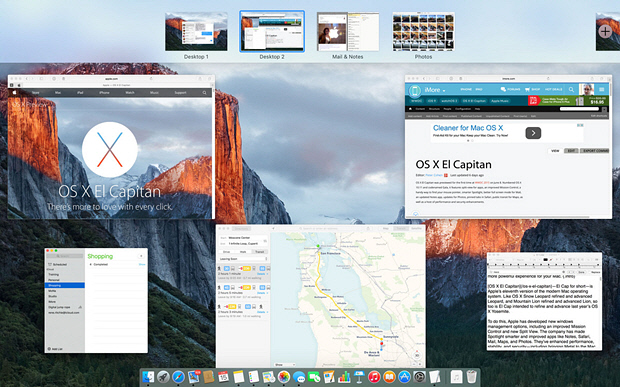
Task: Expand Details for first transit route
Action: click(x=261, y=274)
